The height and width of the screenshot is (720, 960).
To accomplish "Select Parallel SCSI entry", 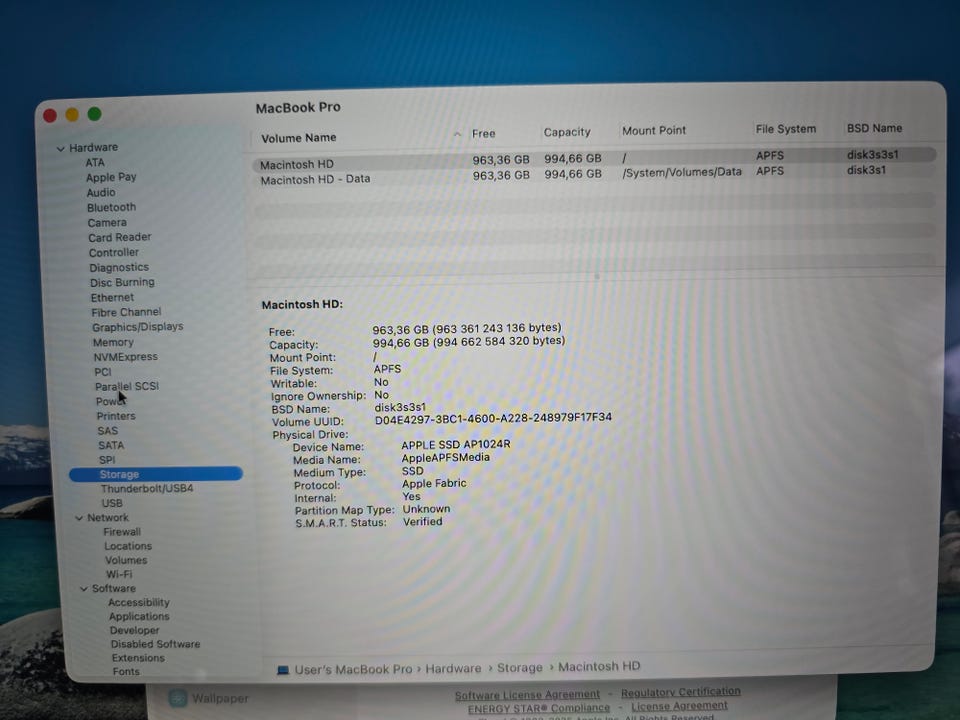I will tap(127, 386).
